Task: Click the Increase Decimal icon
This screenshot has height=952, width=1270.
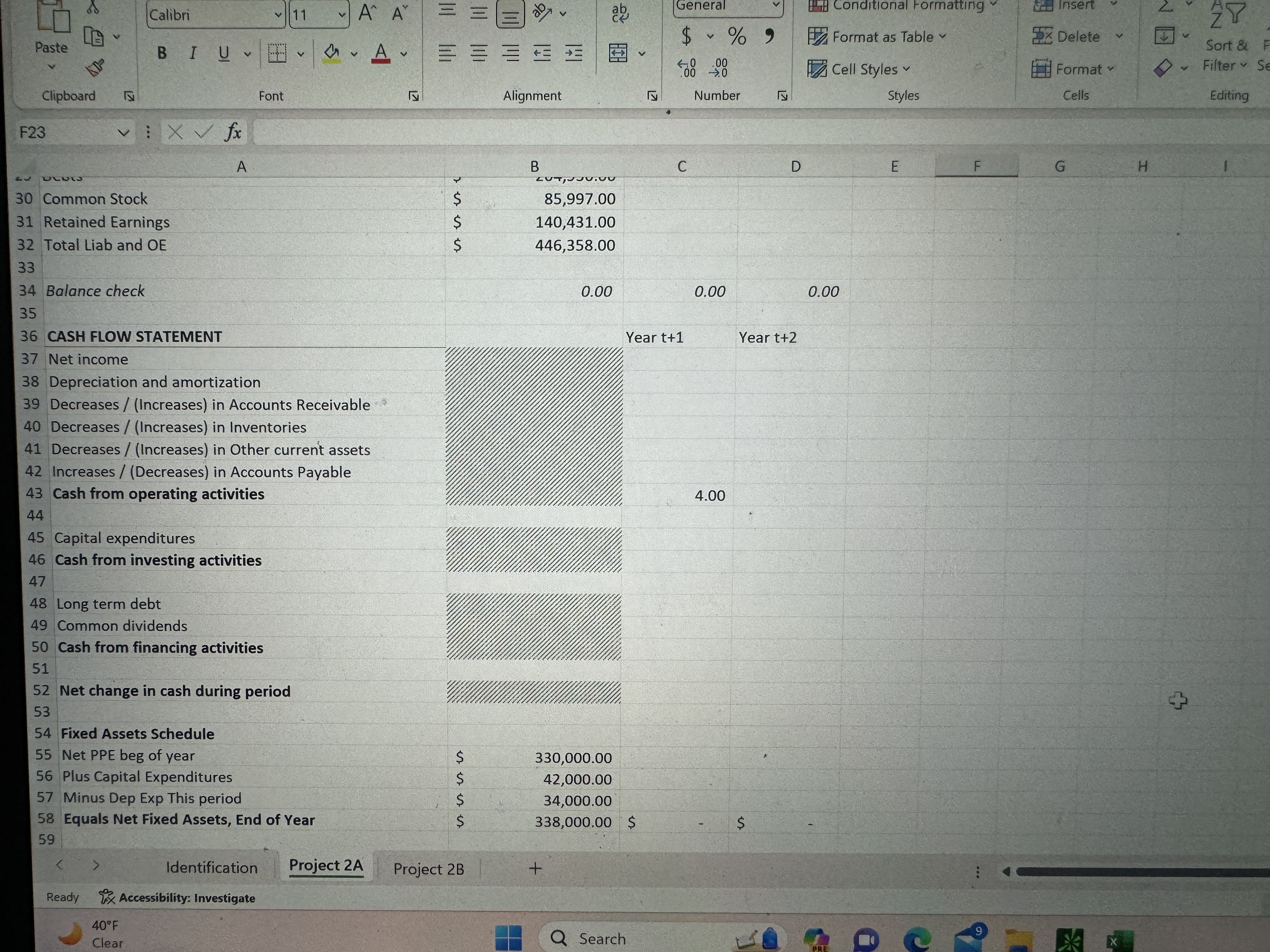Action: click(687, 68)
